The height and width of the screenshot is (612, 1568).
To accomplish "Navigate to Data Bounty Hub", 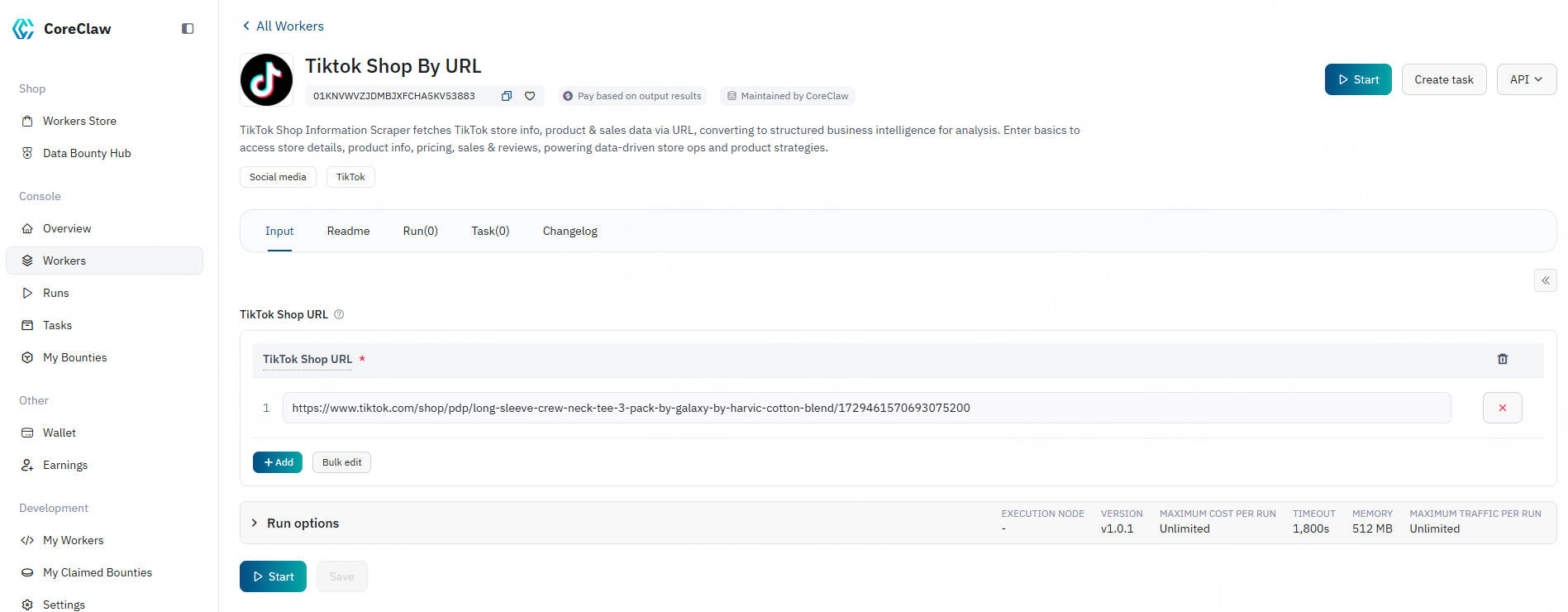I will [87, 153].
